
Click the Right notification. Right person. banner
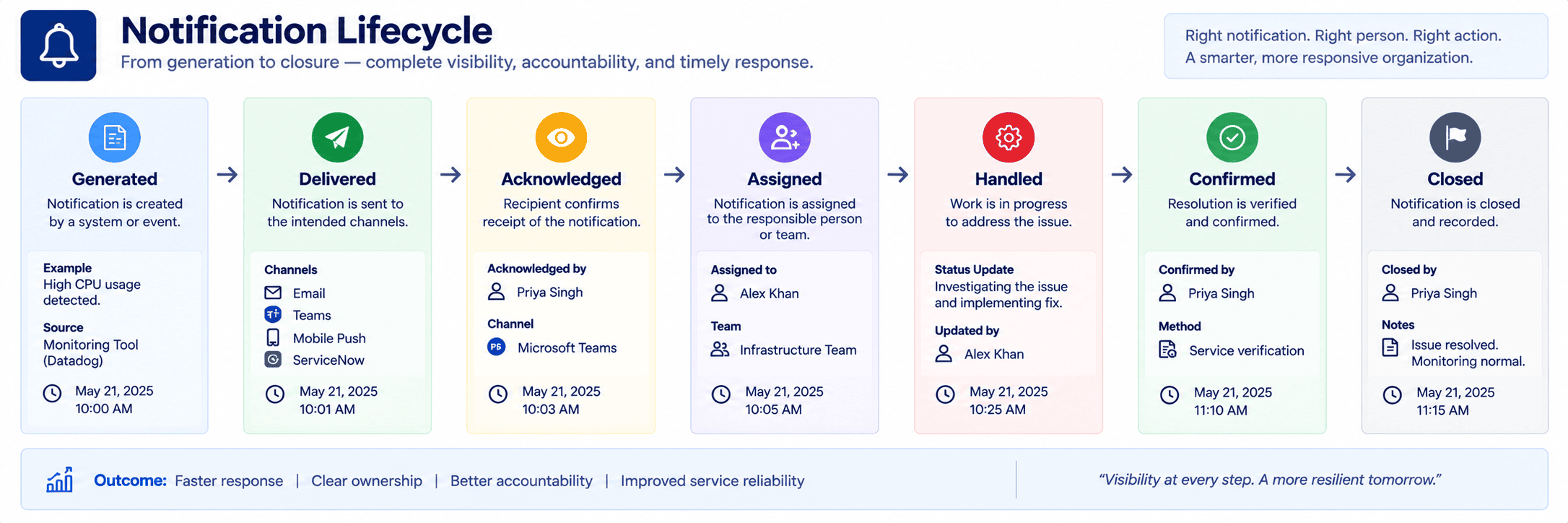(x=1356, y=46)
